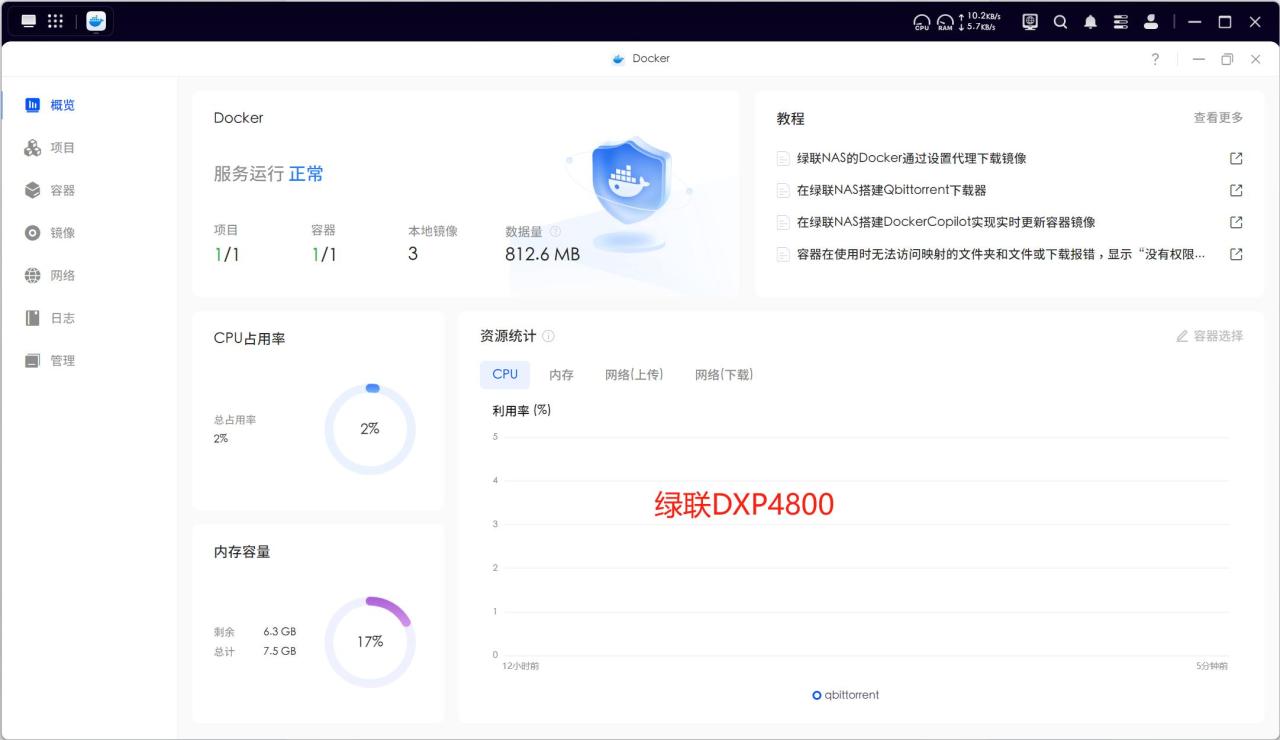The image size is (1280, 740).
Task: Open tutorial 在绿联NAS搭建Qbittorrent下载器
Action: click(x=891, y=190)
